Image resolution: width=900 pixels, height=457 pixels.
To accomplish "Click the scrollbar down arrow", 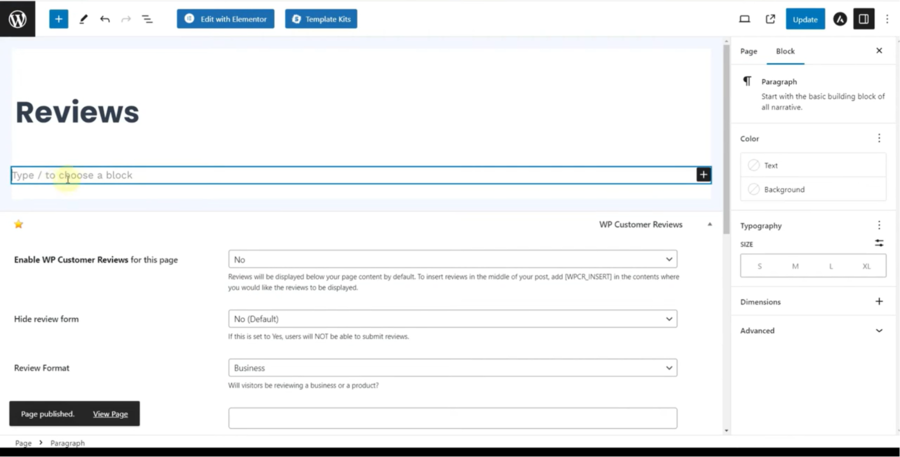I will click(726, 430).
